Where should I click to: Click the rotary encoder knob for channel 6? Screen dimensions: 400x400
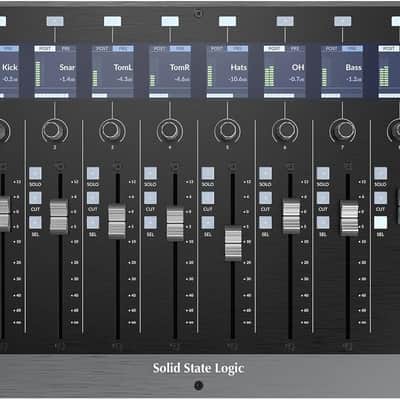[285, 130]
